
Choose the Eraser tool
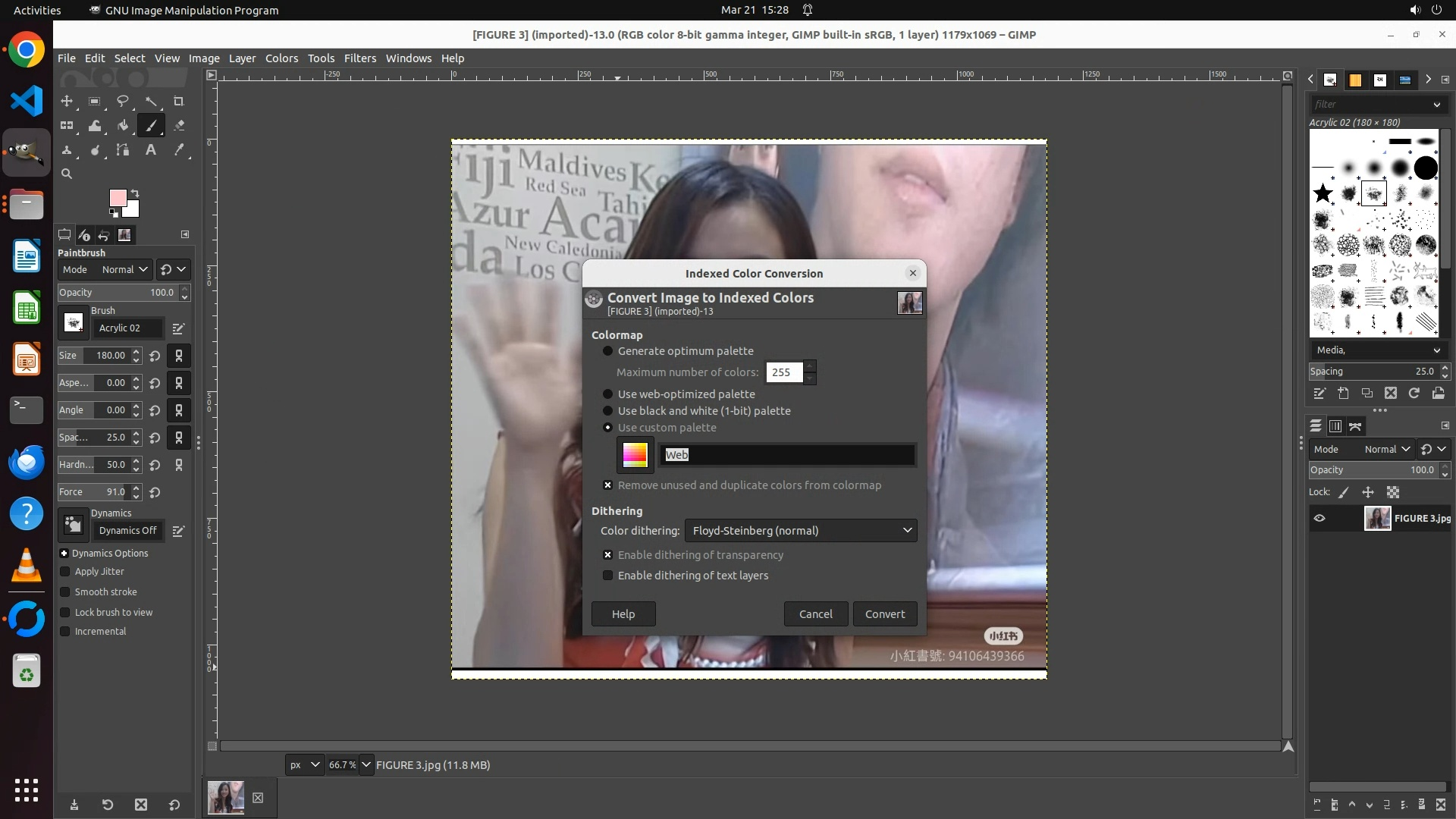(x=179, y=126)
